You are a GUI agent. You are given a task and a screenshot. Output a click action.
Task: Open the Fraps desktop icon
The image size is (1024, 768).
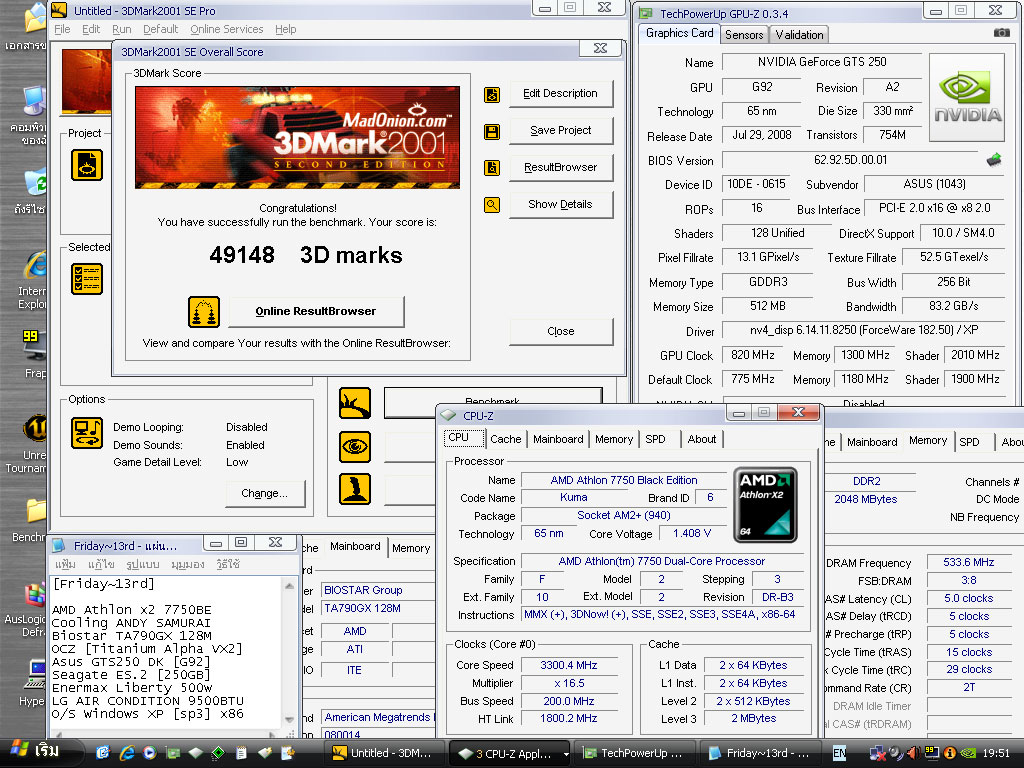click(34, 345)
